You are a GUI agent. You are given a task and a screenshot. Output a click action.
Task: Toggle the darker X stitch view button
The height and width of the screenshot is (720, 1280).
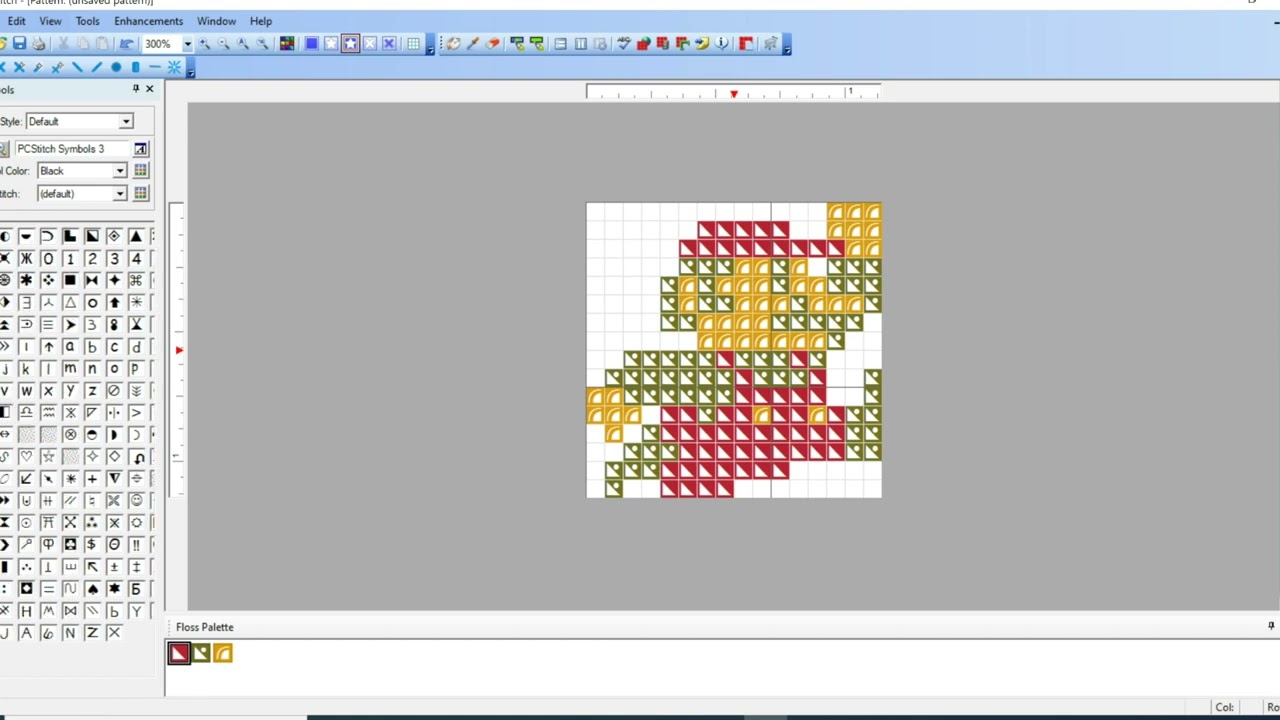coord(389,44)
